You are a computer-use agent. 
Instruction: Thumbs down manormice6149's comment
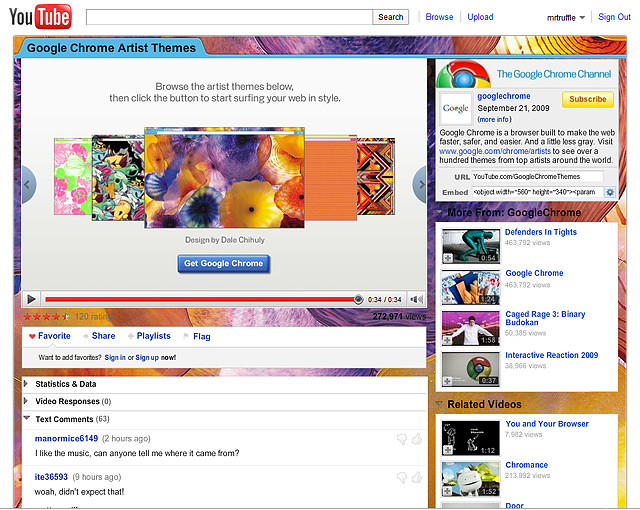point(402,439)
